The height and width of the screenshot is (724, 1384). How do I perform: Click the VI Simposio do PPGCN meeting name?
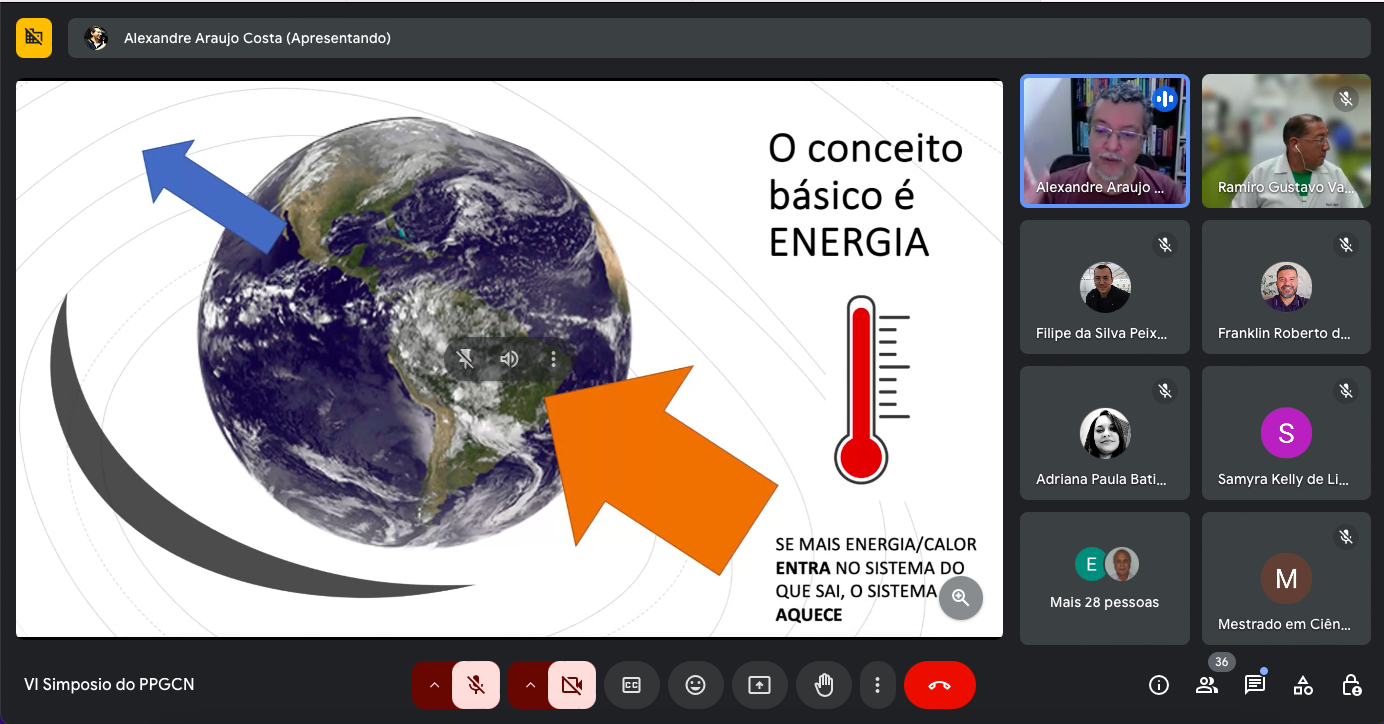coord(109,685)
